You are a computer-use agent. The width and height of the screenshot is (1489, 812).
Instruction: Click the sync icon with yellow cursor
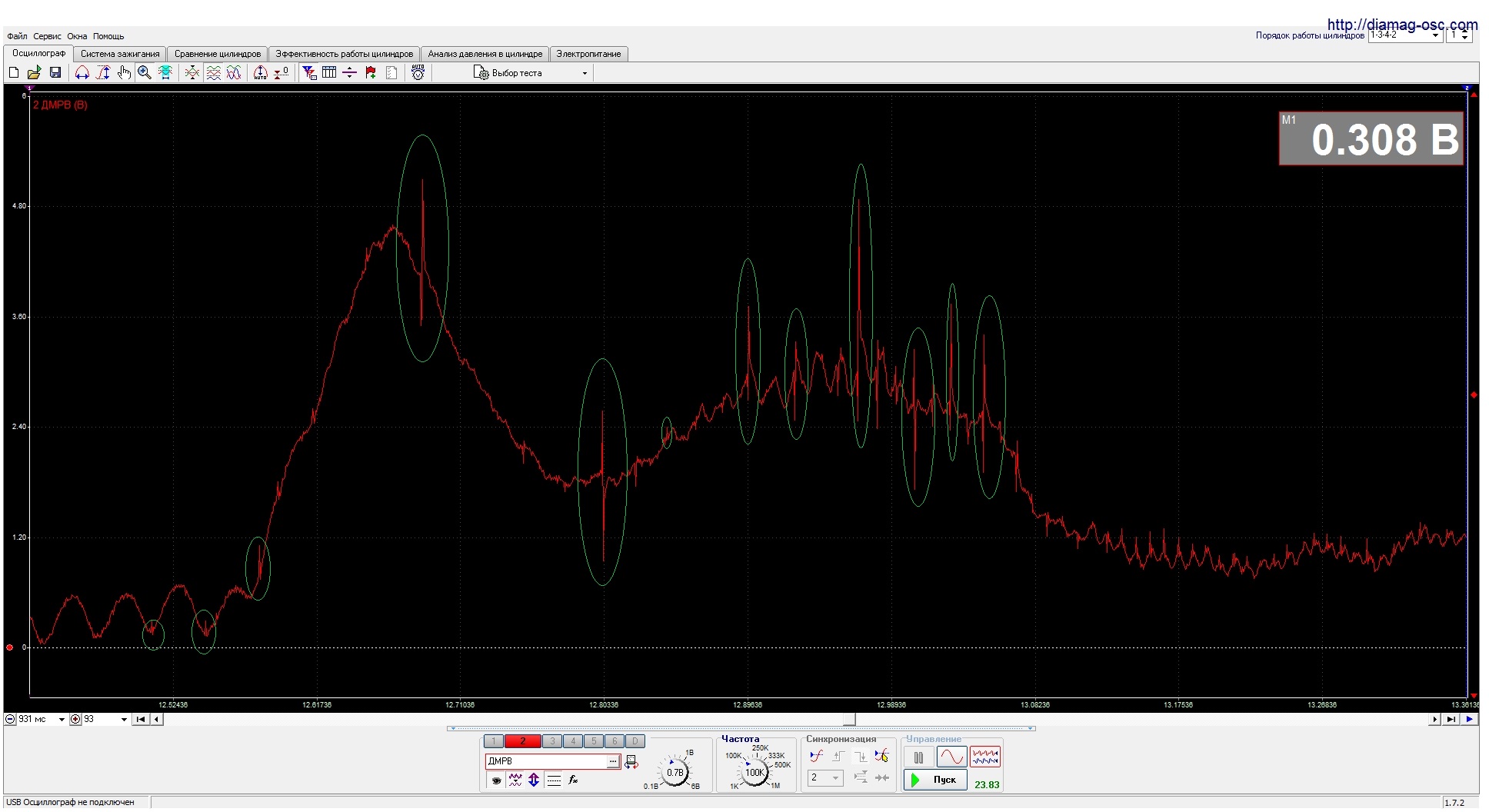(882, 756)
